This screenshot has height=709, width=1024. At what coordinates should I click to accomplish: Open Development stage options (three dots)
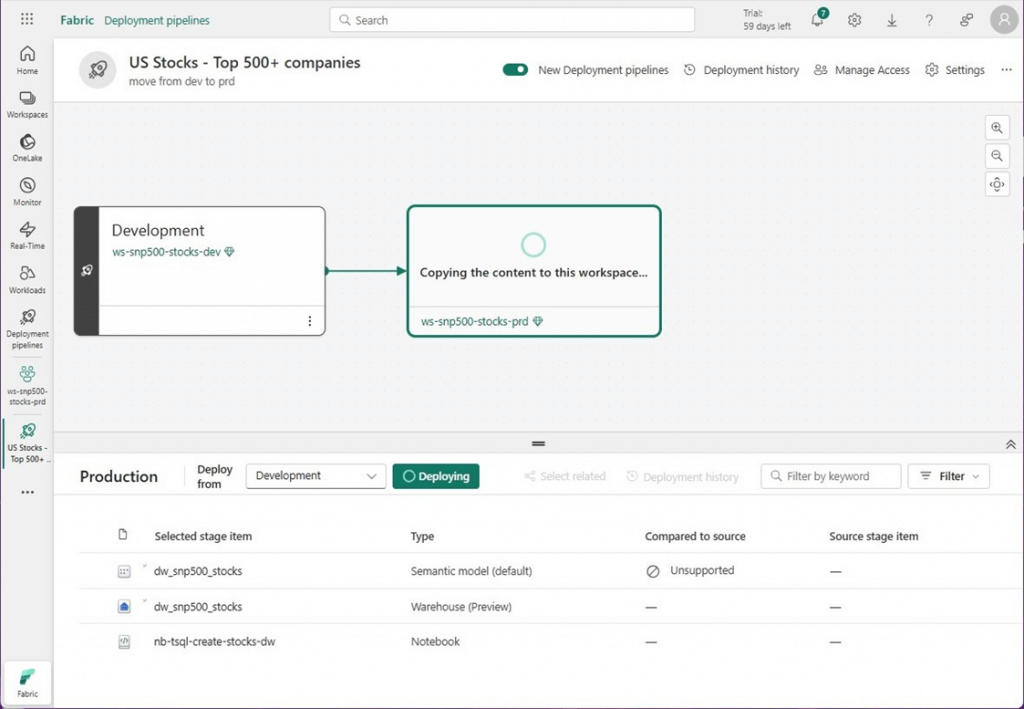pos(310,321)
